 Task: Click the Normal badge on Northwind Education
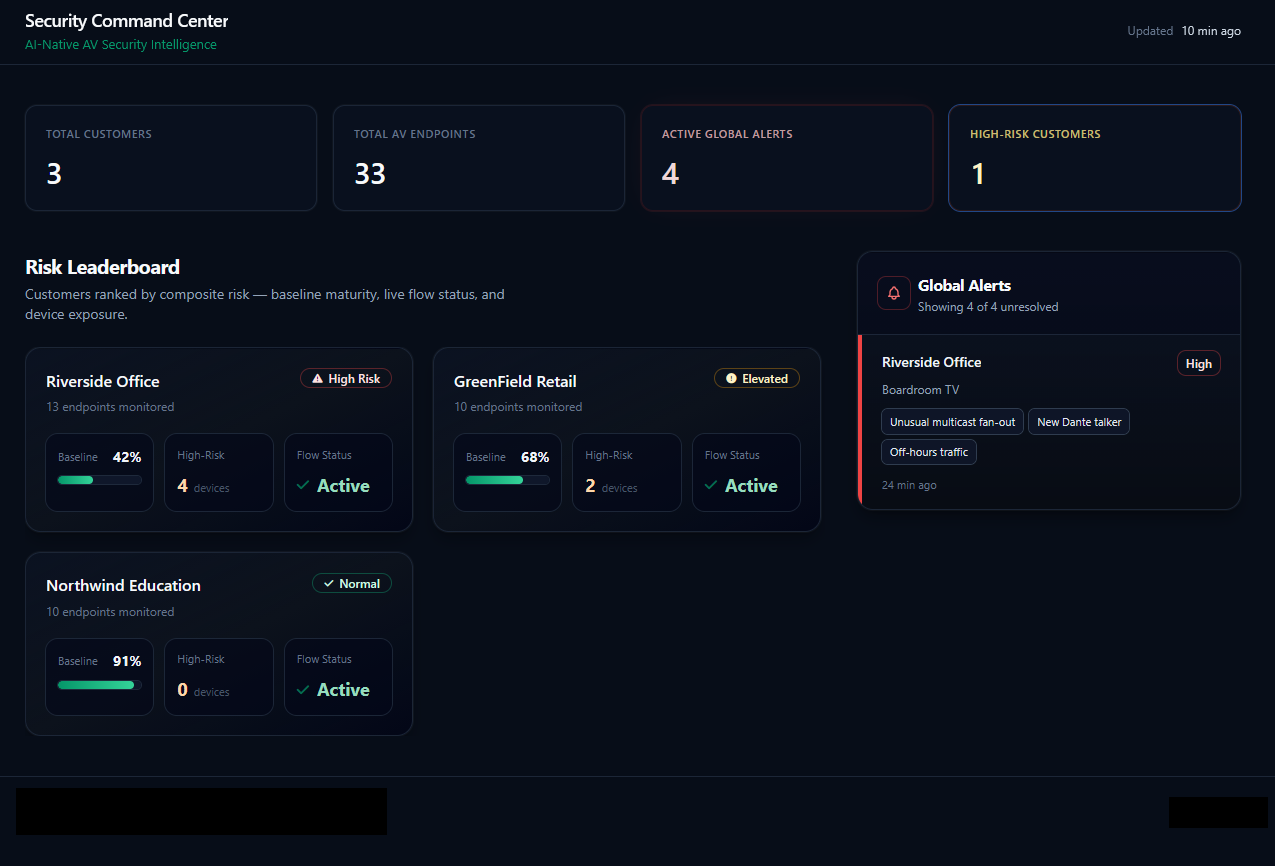352,584
